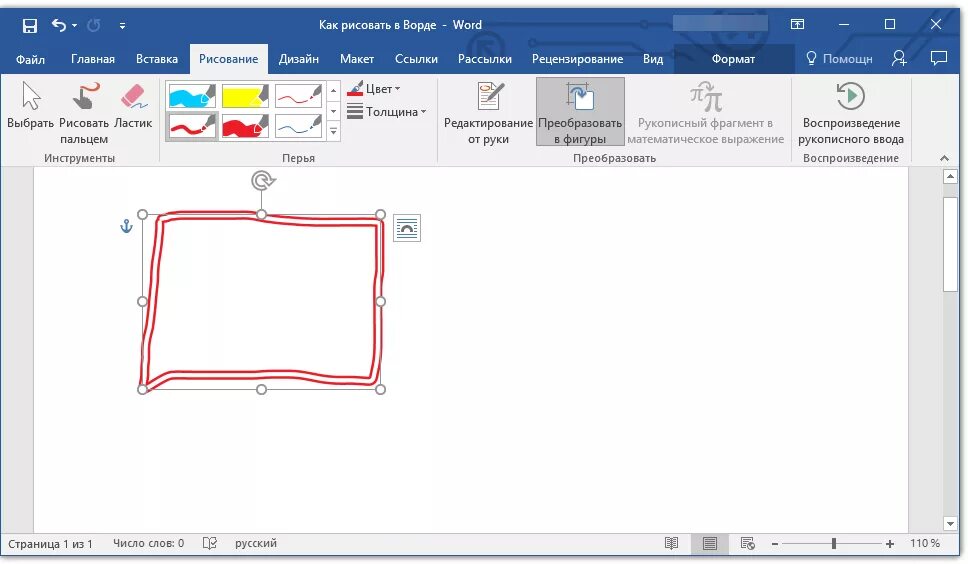This screenshot has width=968, height=564.
Task: Zoom in with the plus button
Action: [890, 544]
